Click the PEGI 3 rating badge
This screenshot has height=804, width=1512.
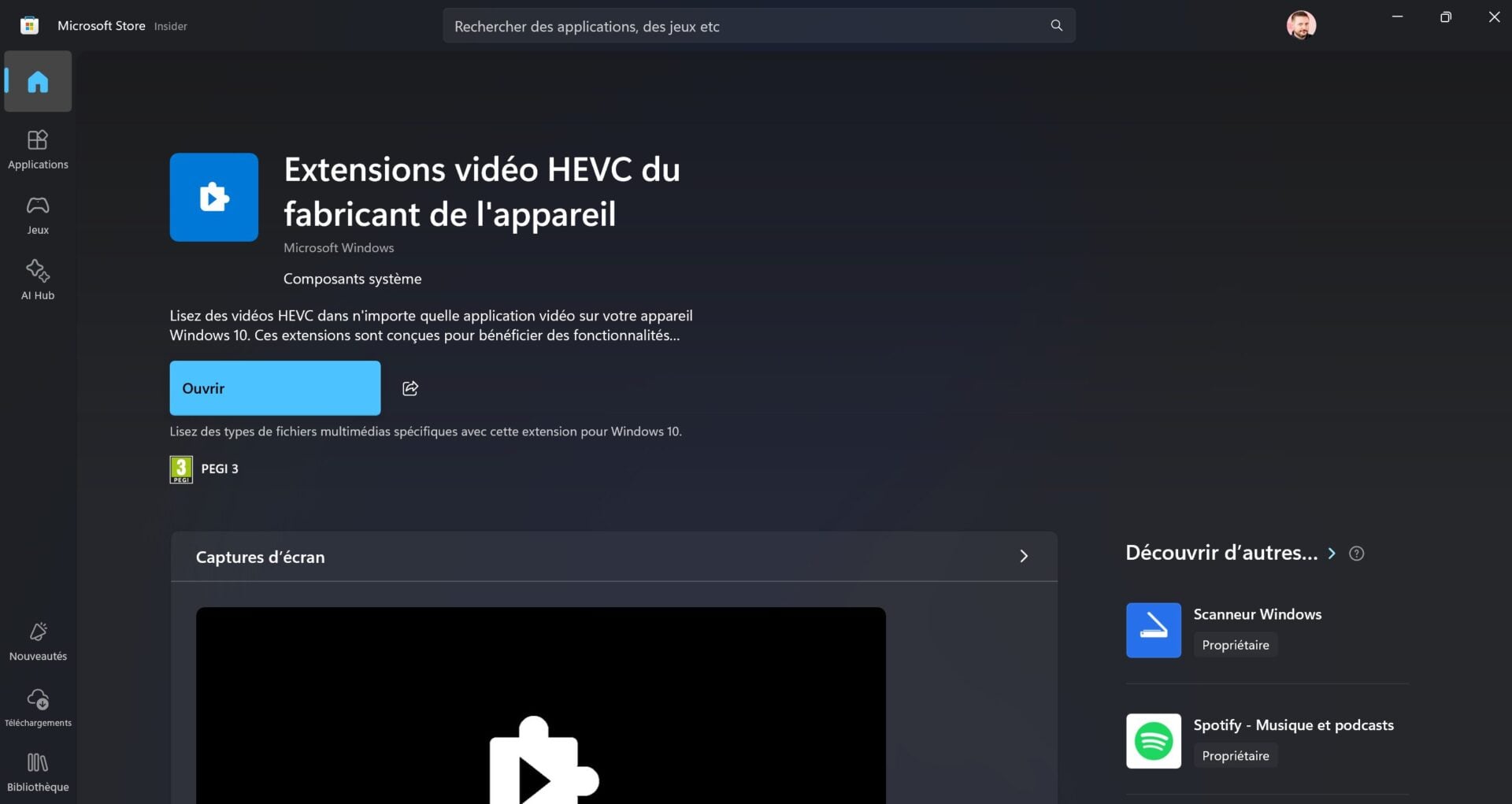181,469
